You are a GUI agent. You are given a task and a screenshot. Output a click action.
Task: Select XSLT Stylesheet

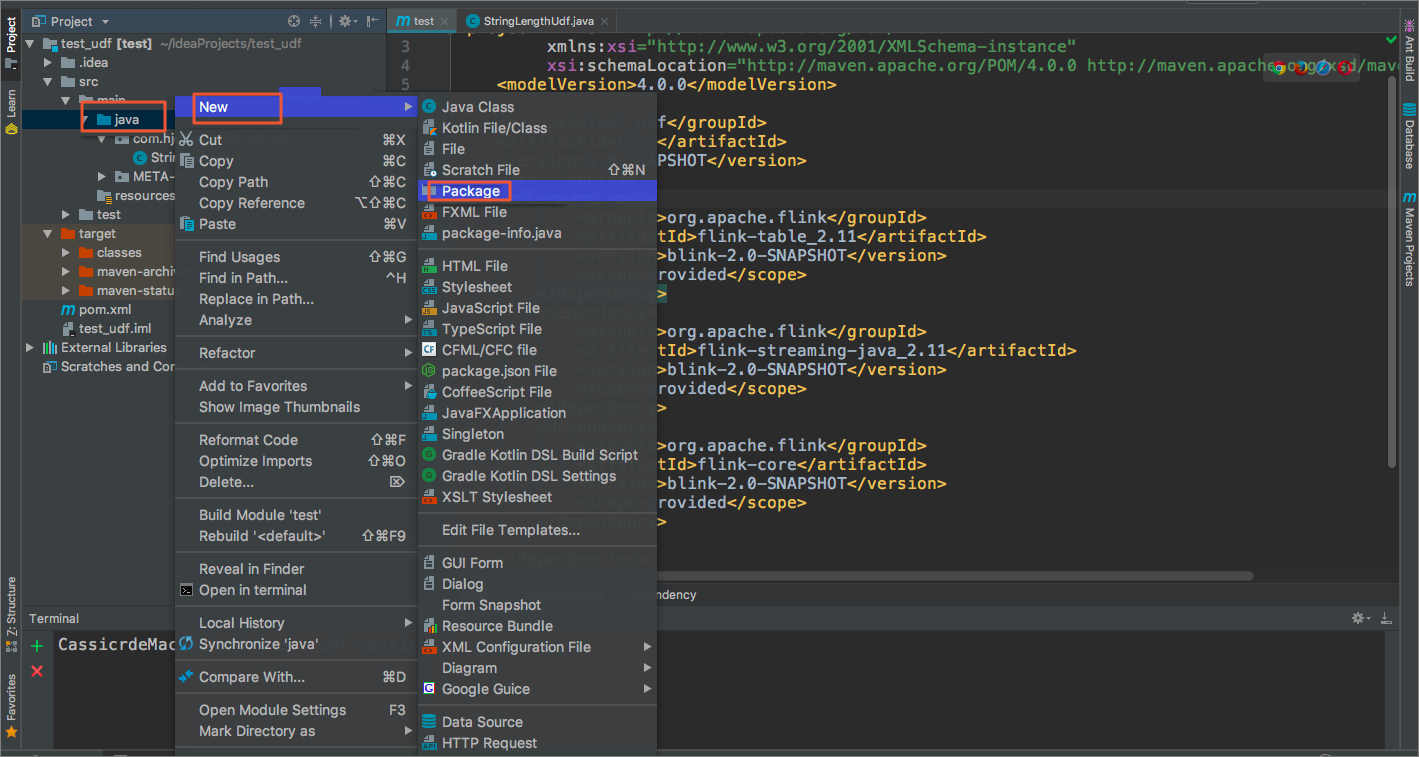[x=536, y=497]
